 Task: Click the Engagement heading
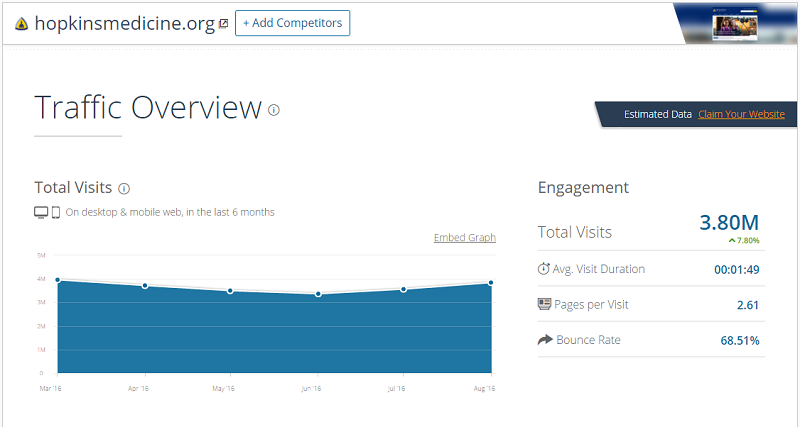coord(583,188)
